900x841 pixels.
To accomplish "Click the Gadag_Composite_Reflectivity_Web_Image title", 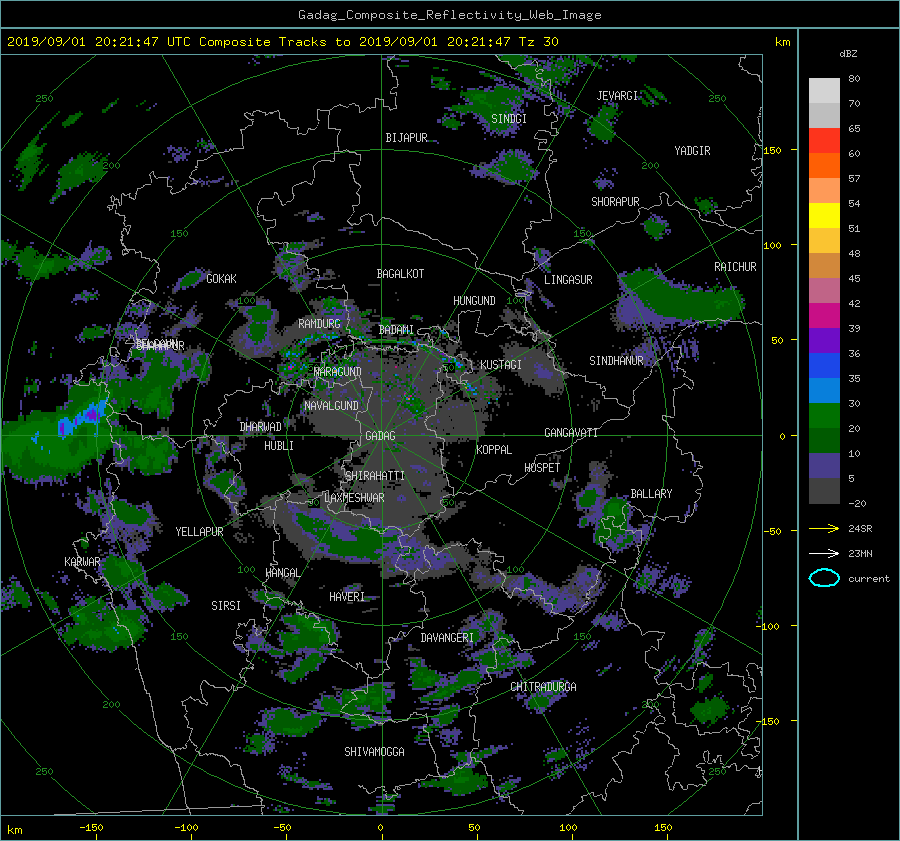I will coord(449,15).
